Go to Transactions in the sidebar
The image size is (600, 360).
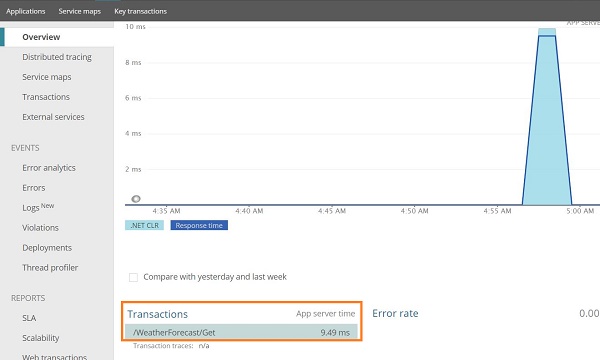point(46,97)
